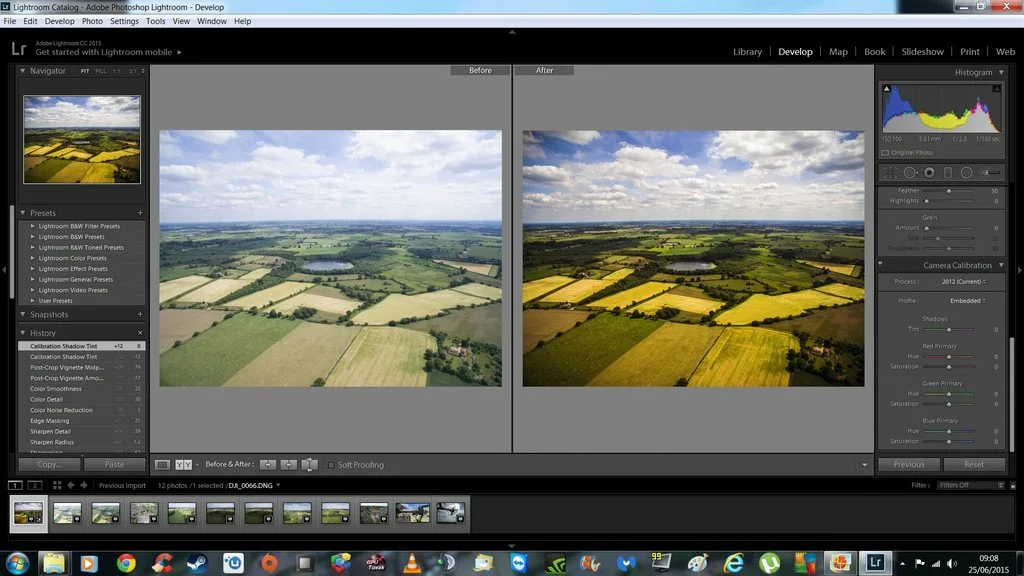Click the Reset button
This screenshot has height=576, width=1024.
[x=974, y=464]
